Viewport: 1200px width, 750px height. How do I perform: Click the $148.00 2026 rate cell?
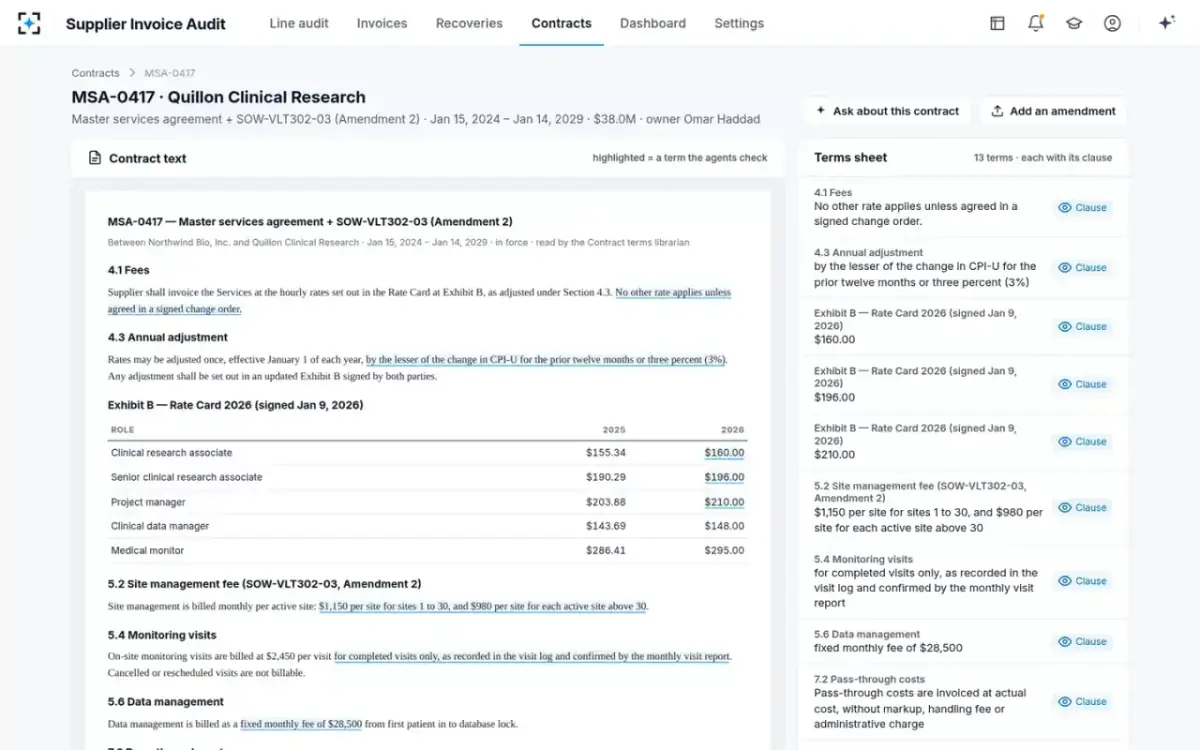(724, 526)
